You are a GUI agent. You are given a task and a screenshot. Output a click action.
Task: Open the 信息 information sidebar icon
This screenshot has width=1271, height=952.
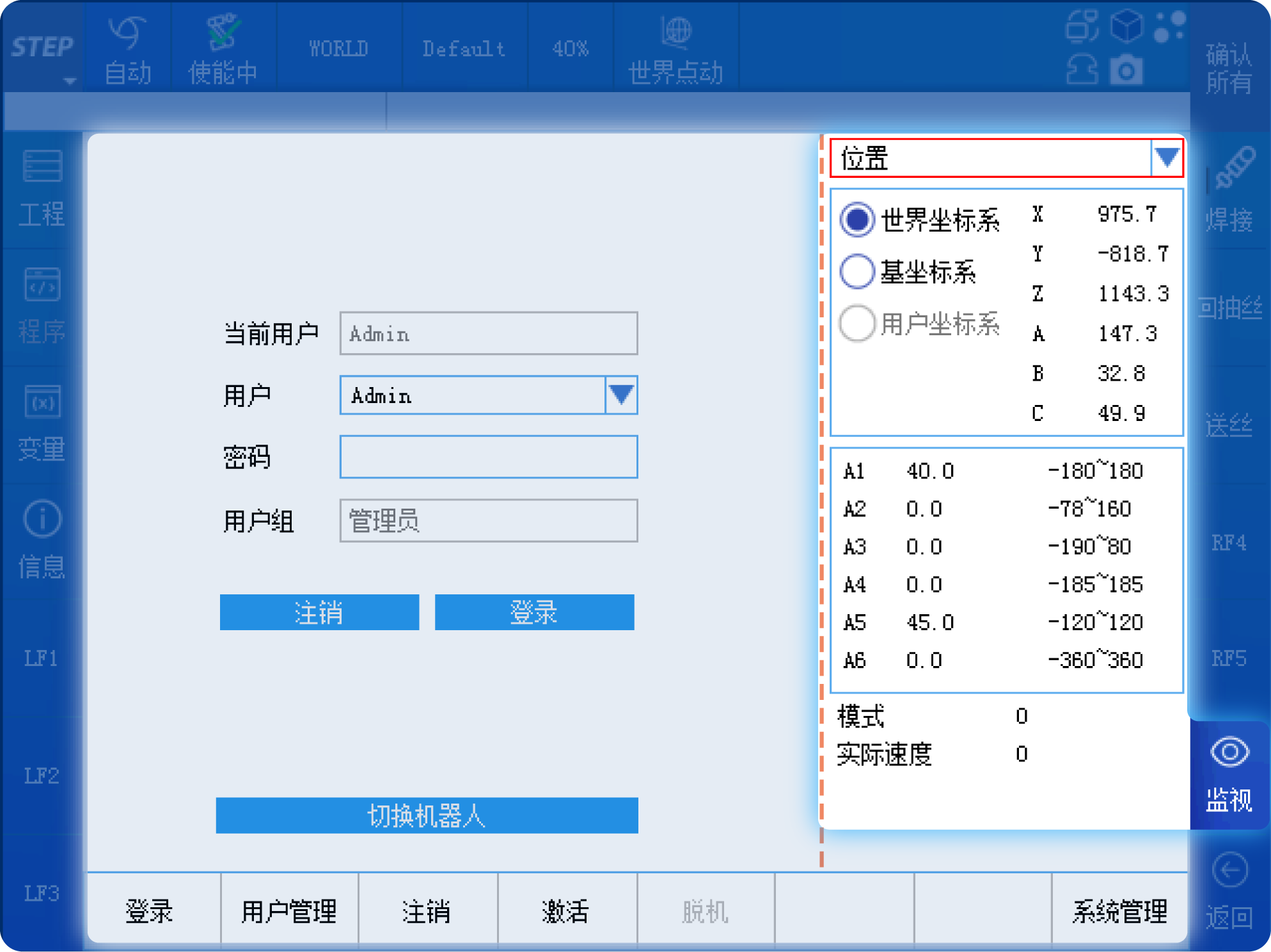click(x=42, y=519)
